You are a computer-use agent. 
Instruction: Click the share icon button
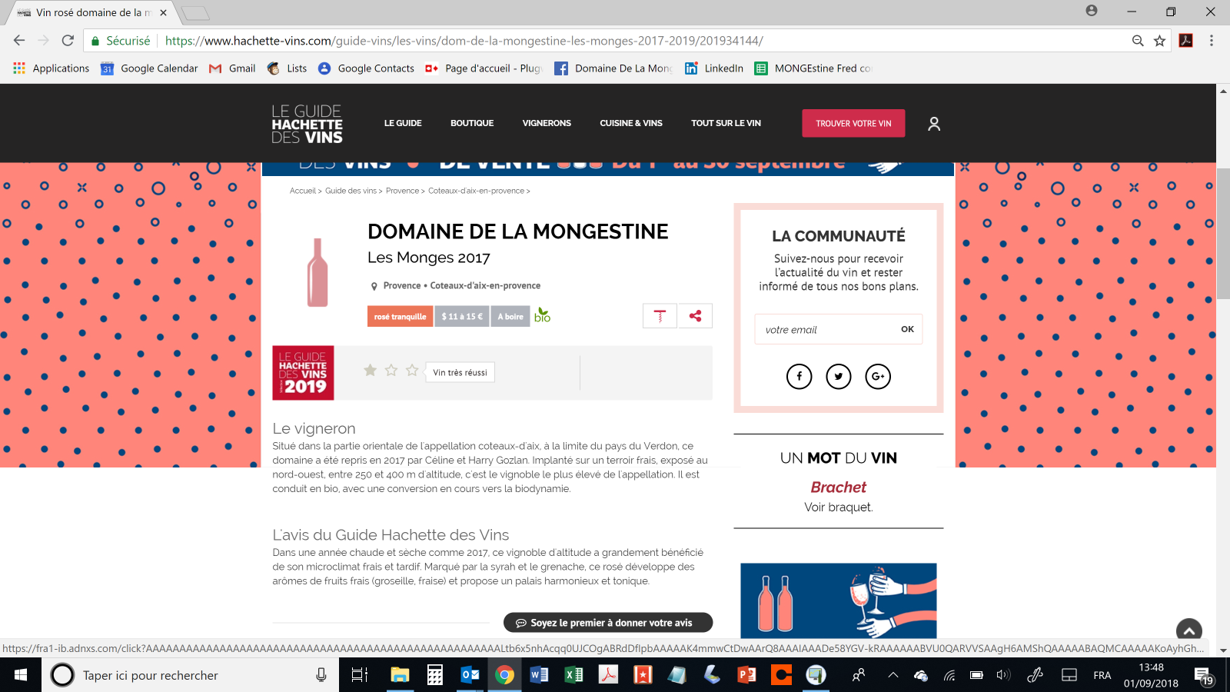(695, 316)
